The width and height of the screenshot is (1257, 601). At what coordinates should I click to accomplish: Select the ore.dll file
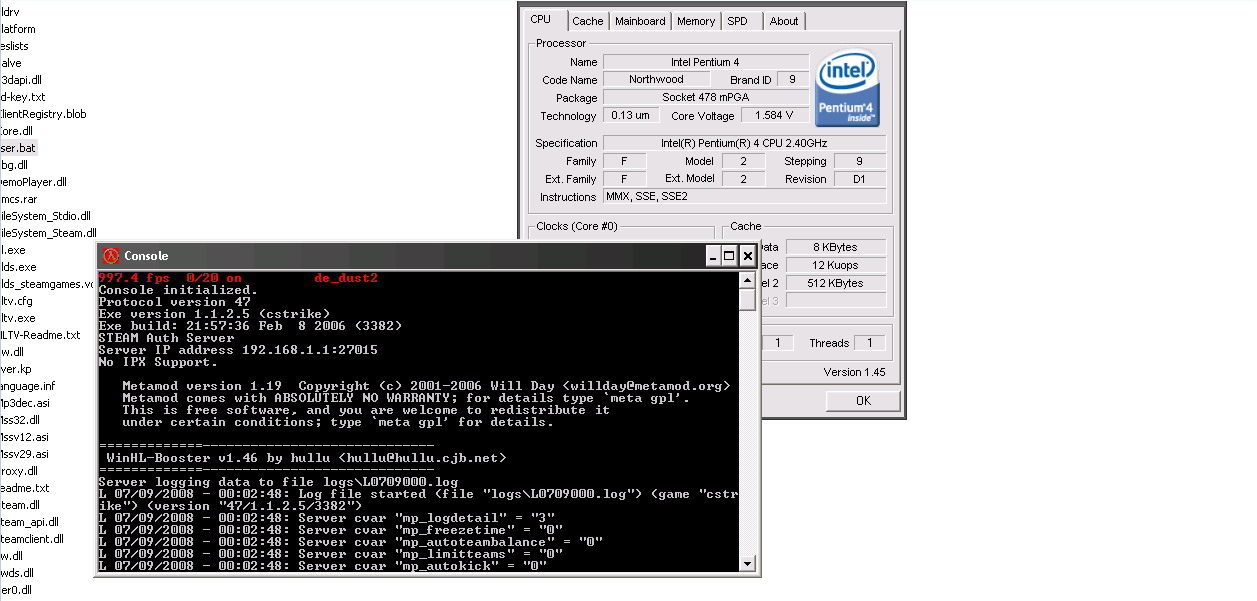point(17,131)
